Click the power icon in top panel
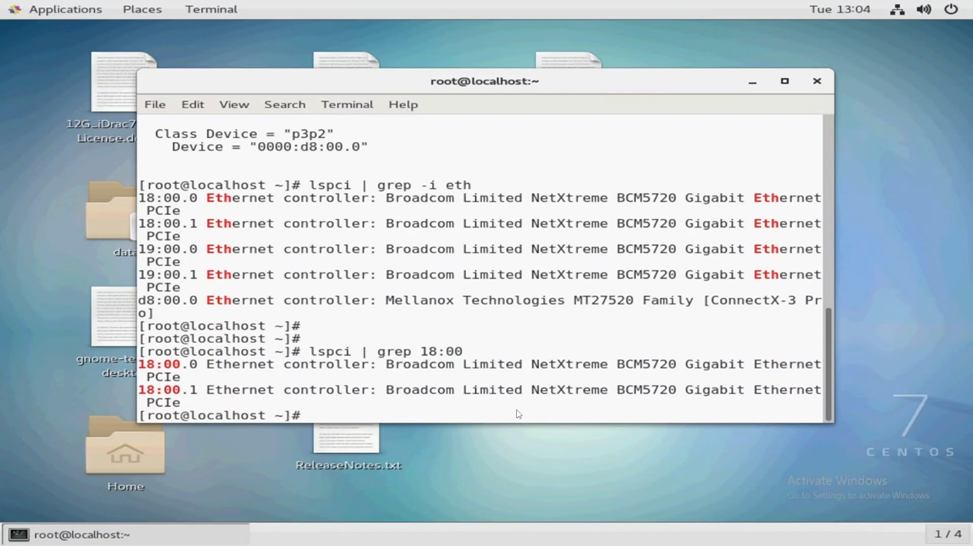Viewport: 973px width, 546px height. pyautogui.click(x=951, y=9)
